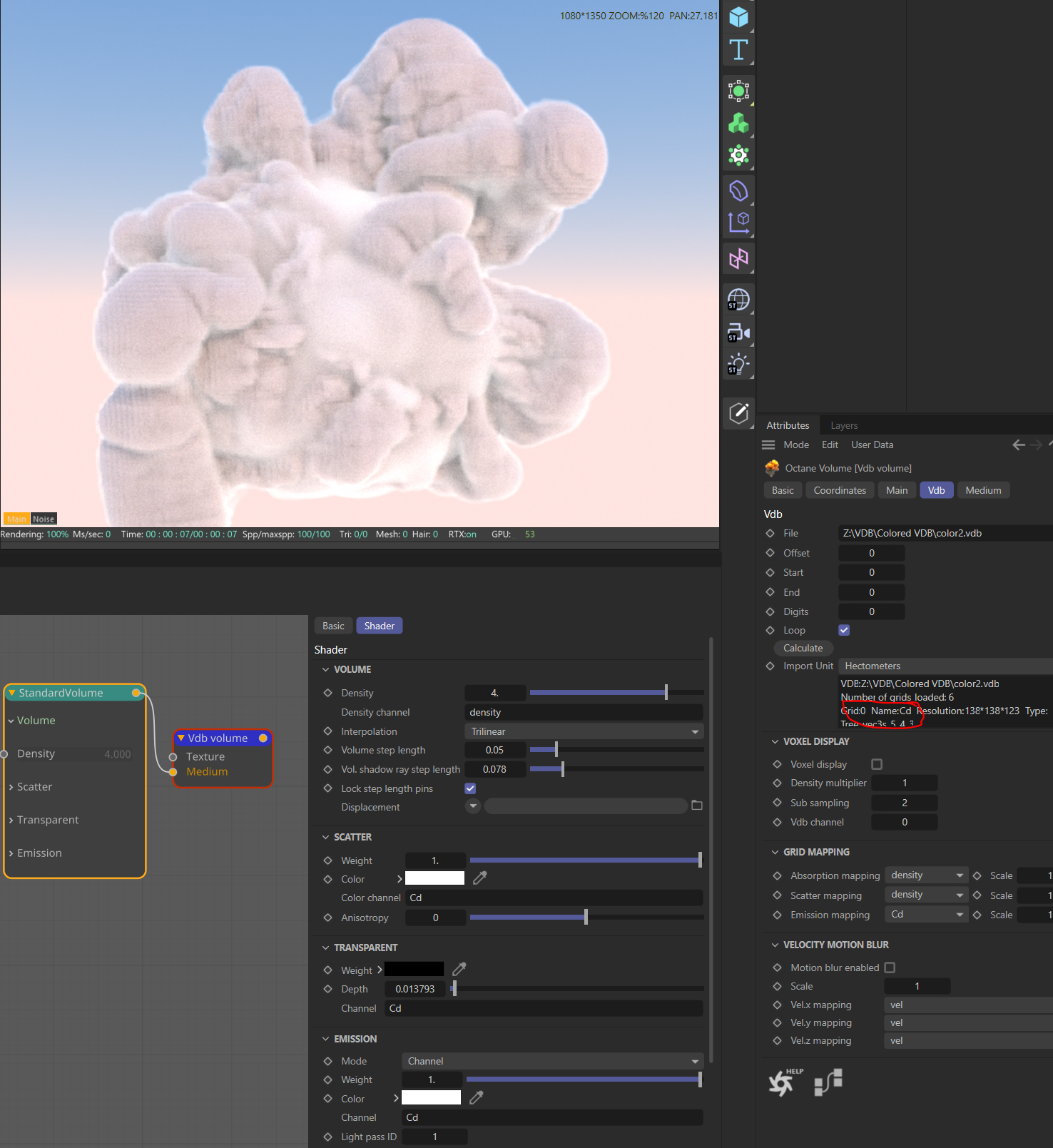Viewport: 1053px width, 1148px height.
Task: Click the Octane Volume object icon
Action: [x=772, y=468]
